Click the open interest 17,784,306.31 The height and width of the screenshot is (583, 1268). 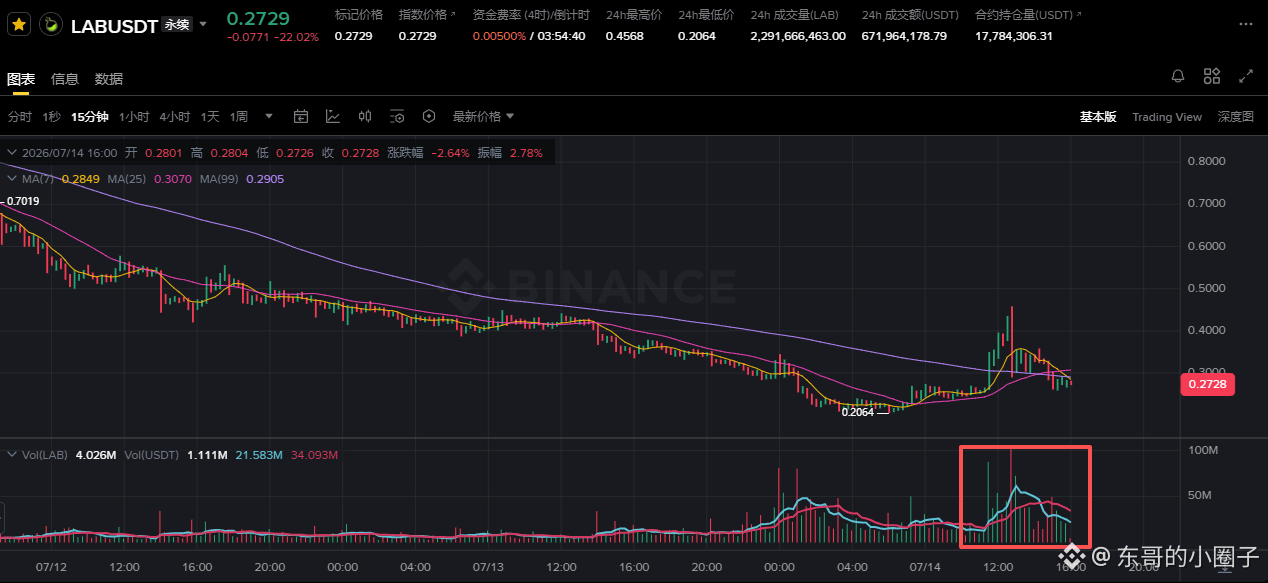1014,36
